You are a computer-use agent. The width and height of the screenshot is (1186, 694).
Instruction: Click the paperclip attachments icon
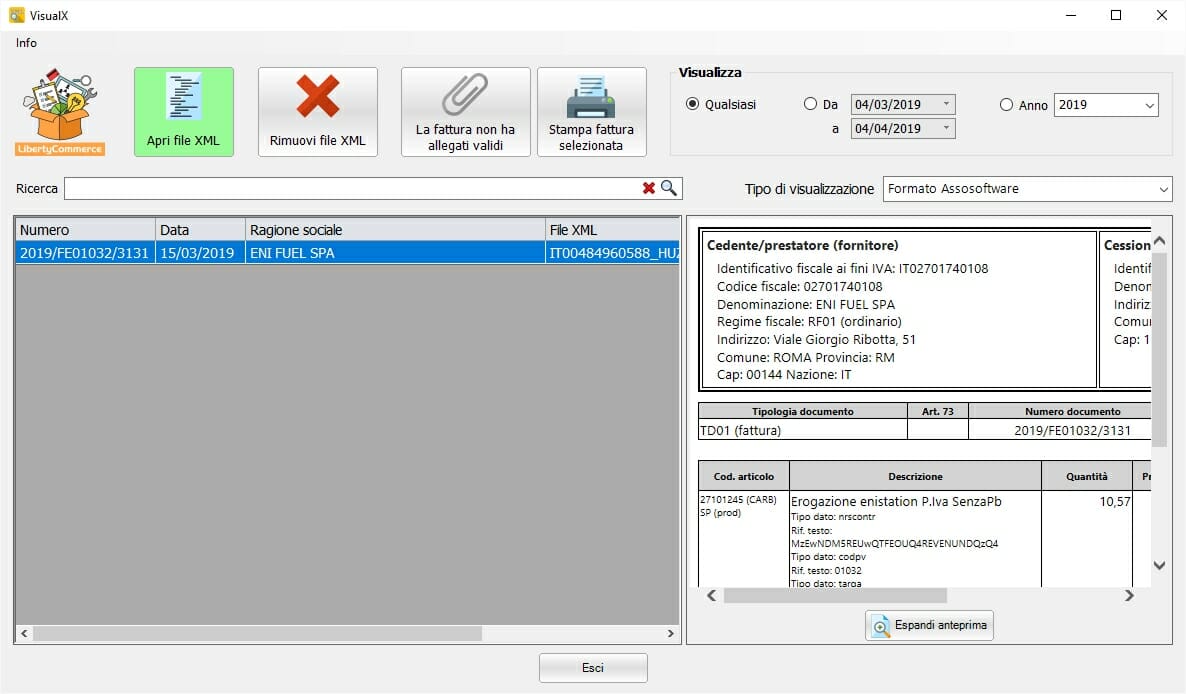click(x=464, y=95)
